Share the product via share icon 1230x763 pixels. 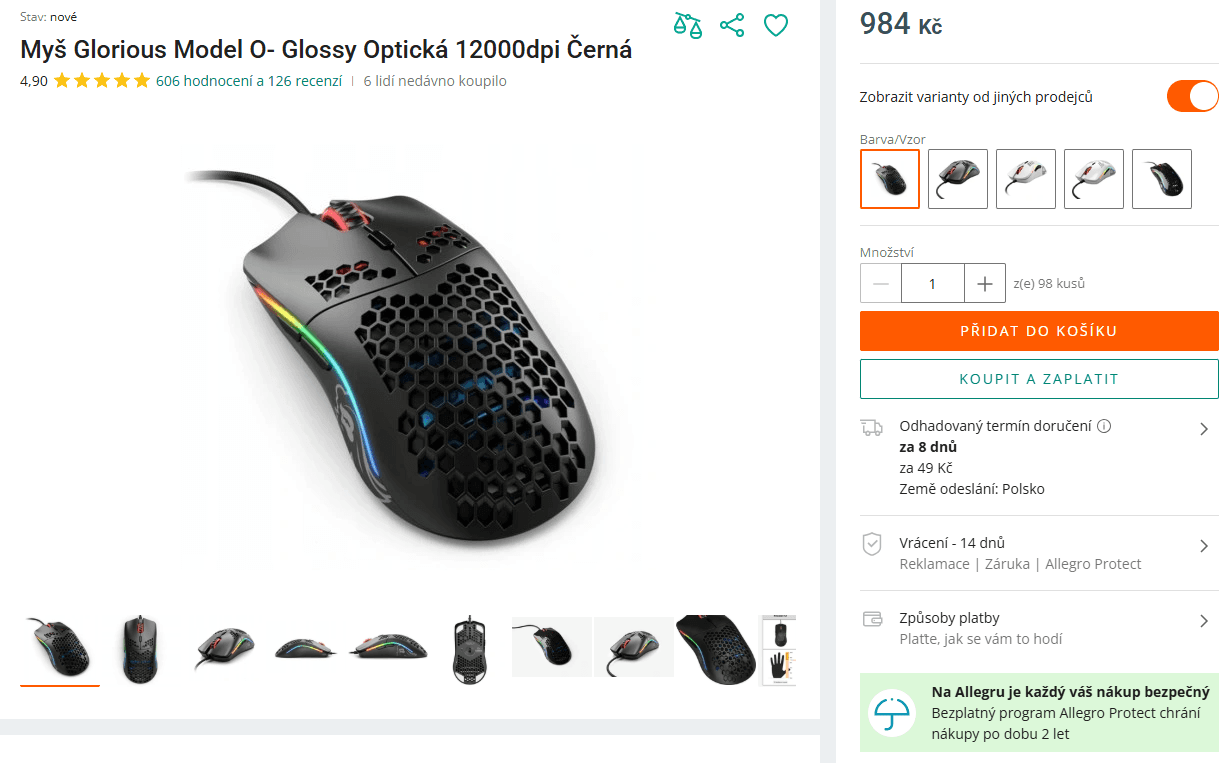coord(732,25)
